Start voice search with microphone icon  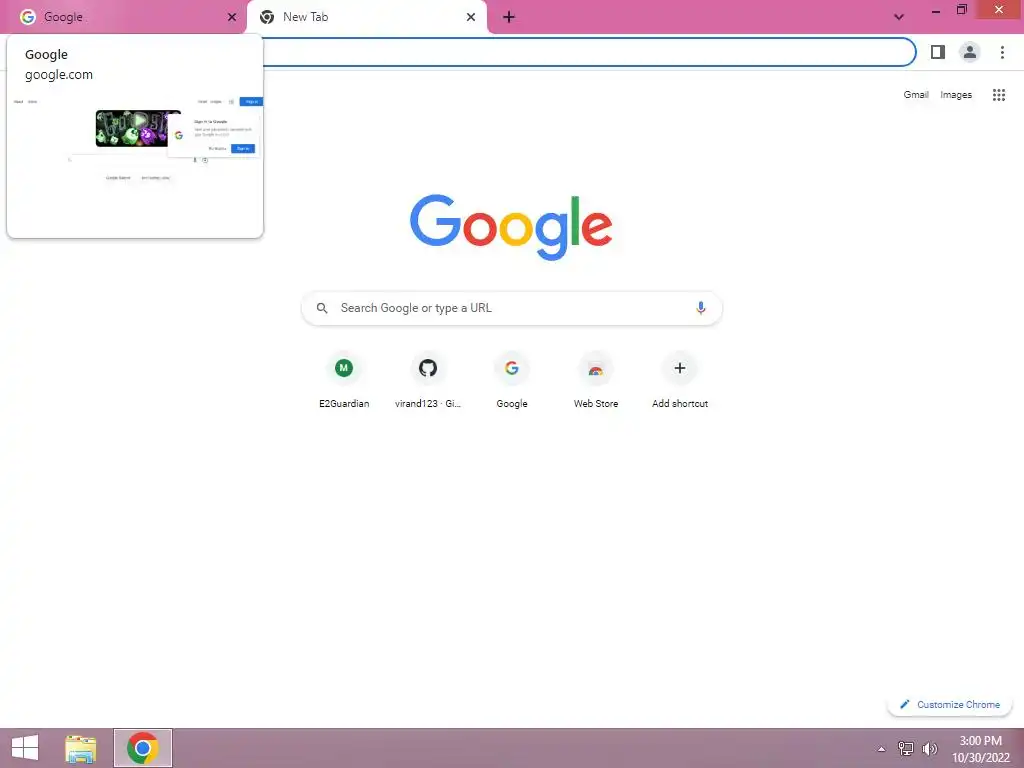click(x=700, y=308)
